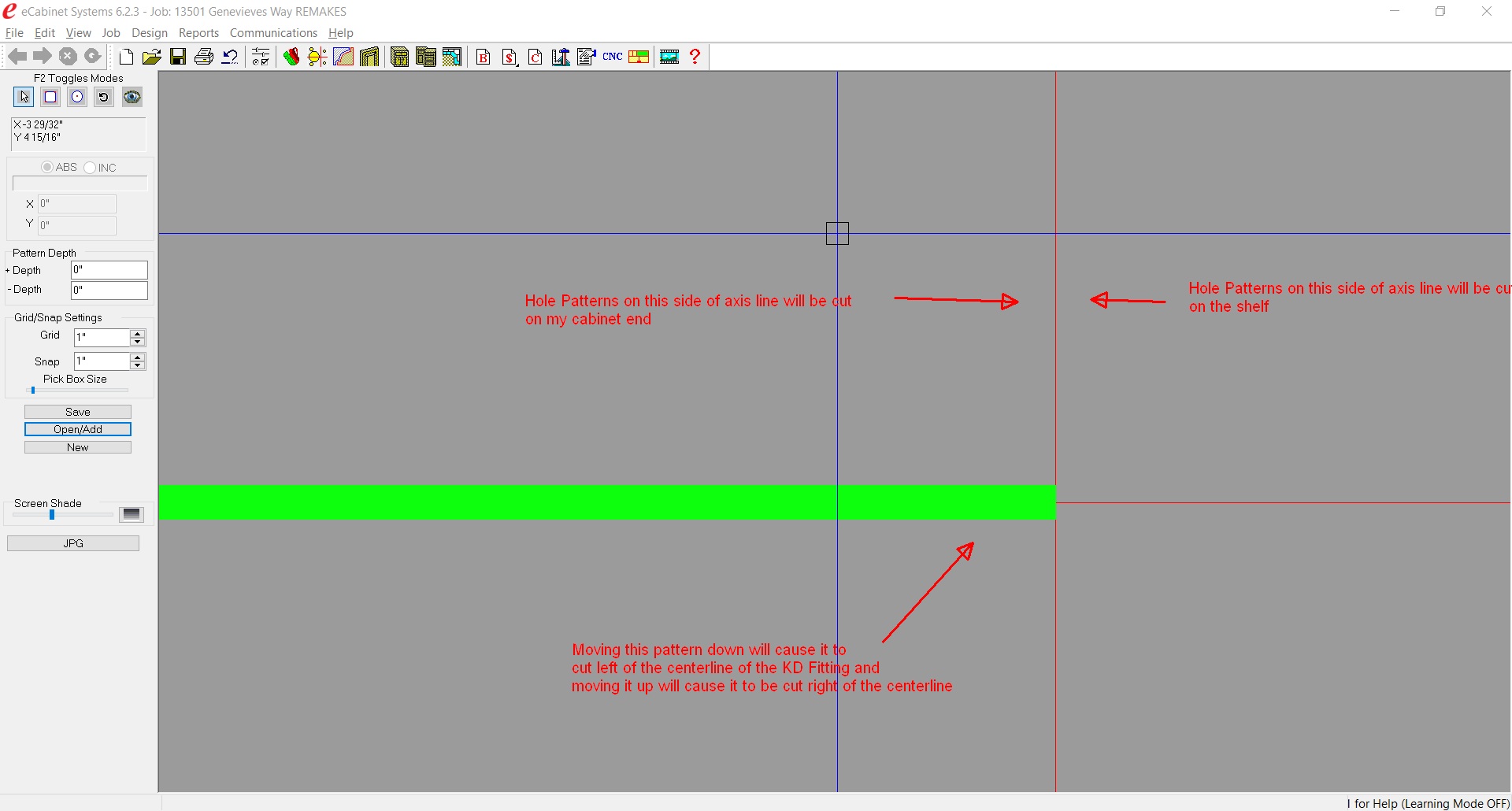Open the drafting tools output icon
The image size is (1512, 811).
tap(561, 57)
